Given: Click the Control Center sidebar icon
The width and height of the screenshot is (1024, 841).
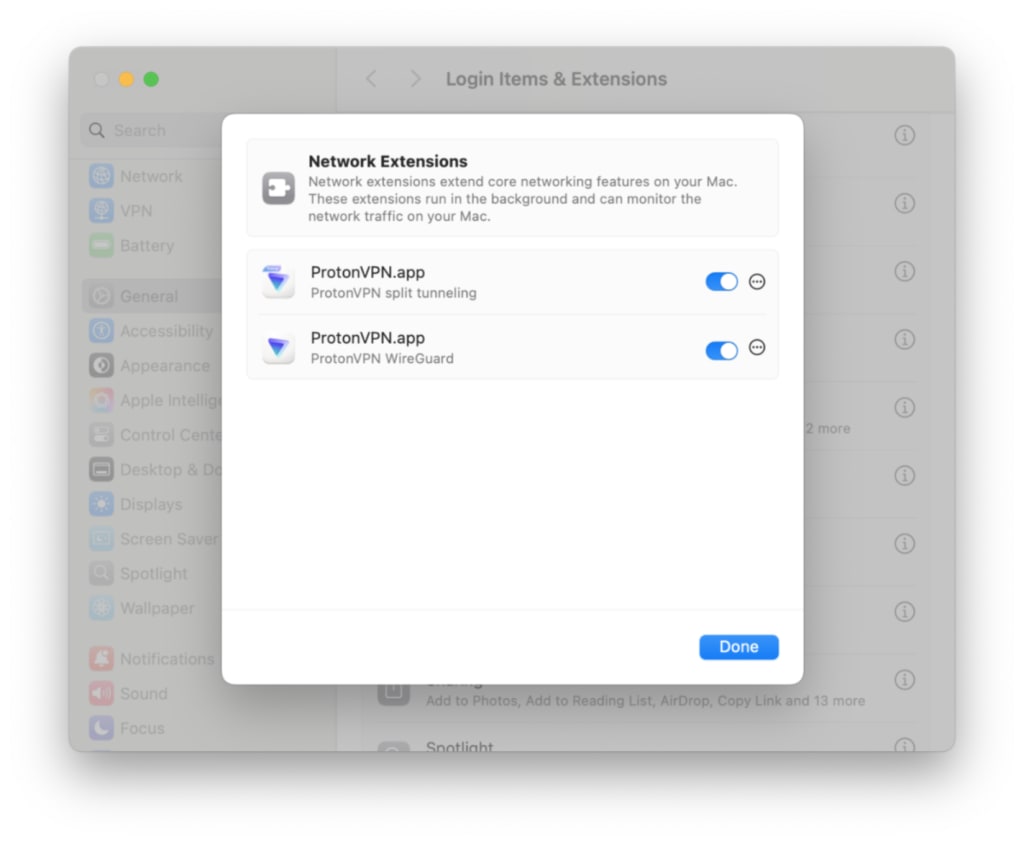Looking at the screenshot, I should (102, 435).
